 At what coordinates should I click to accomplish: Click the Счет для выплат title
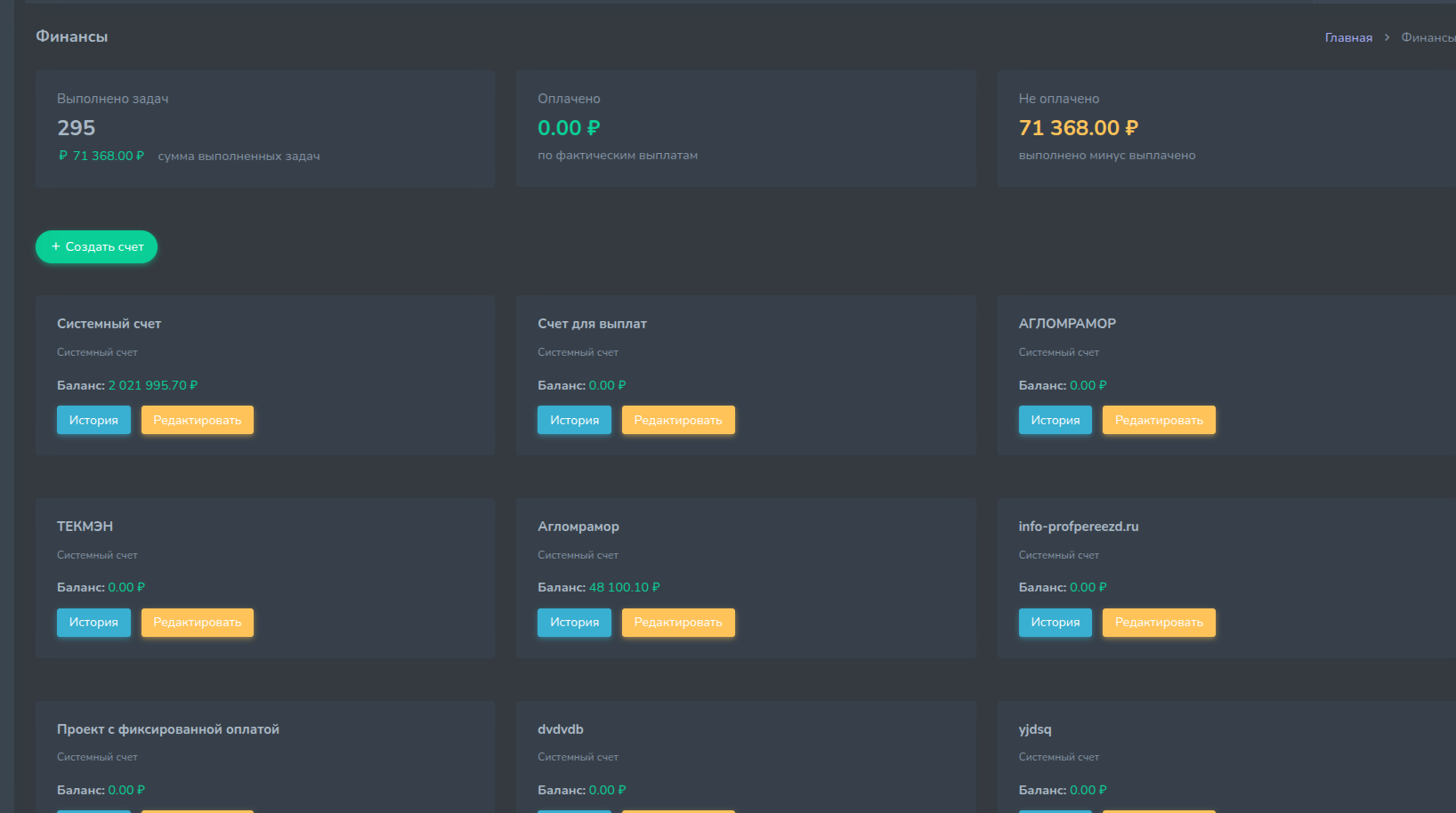592,324
